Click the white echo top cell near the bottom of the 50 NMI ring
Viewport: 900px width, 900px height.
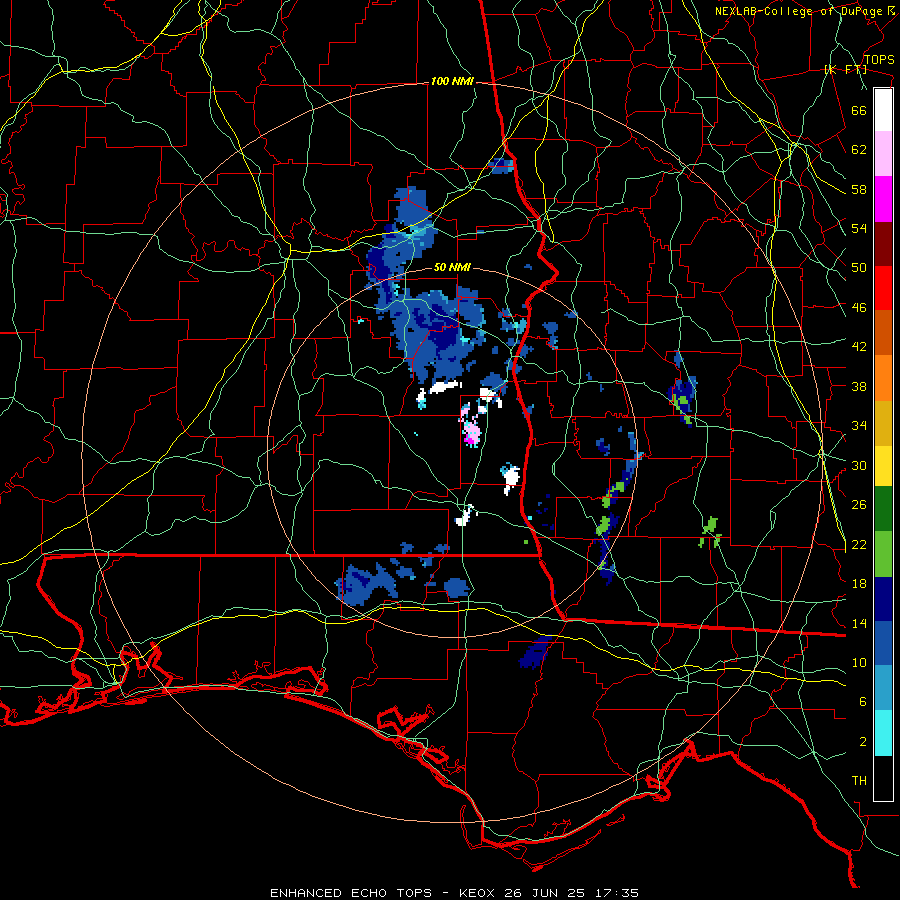pos(464,517)
